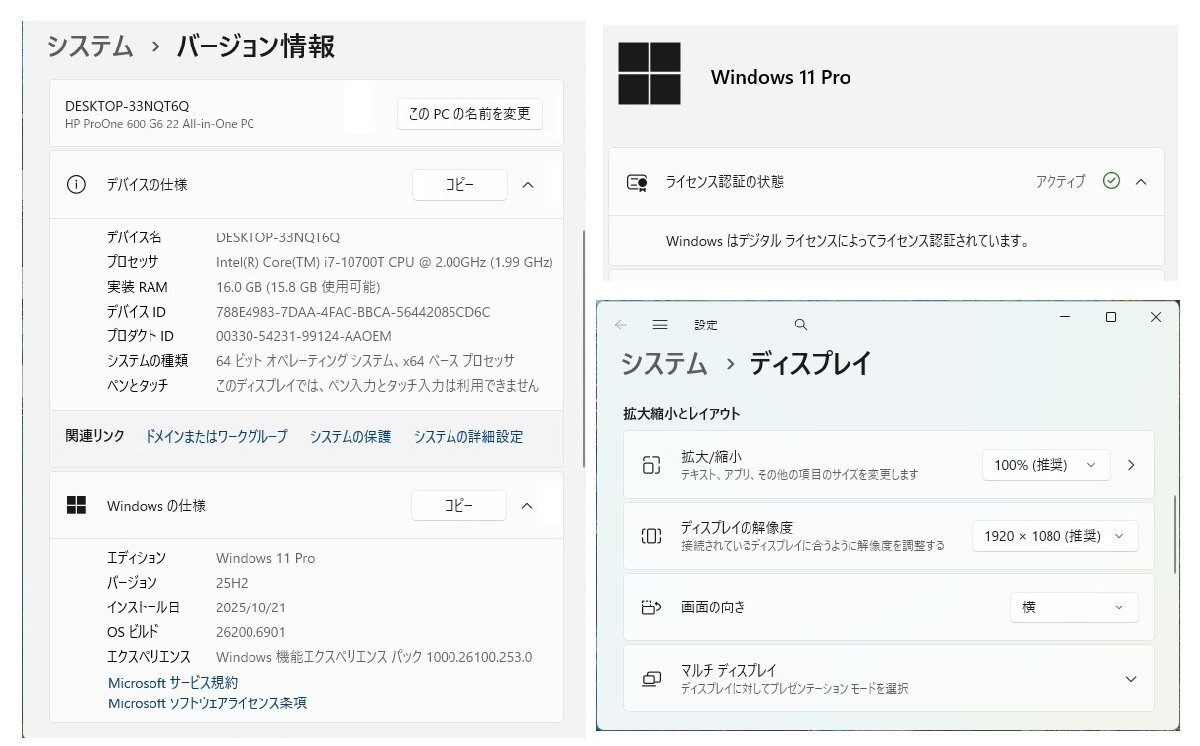Image resolution: width=1200 pixels, height=746 pixels.
Task: Click the ディスプレイの解像度 resolution icon
Action: (651, 536)
